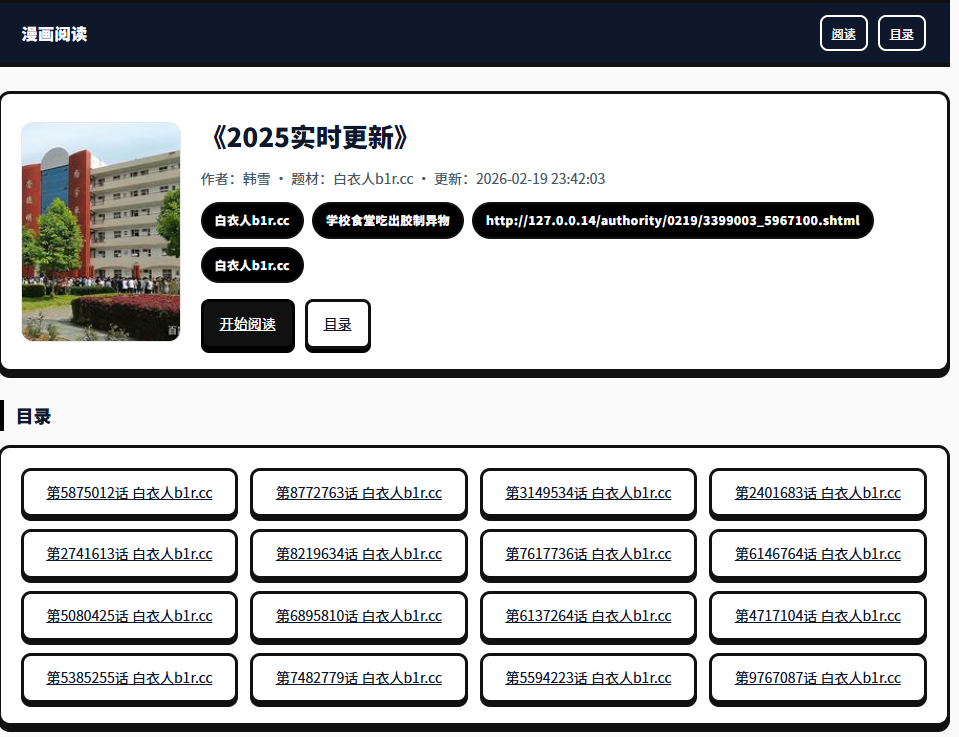The image size is (959, 737).
Task: Open chapter 第5875012话
Action: coord(129,493)
